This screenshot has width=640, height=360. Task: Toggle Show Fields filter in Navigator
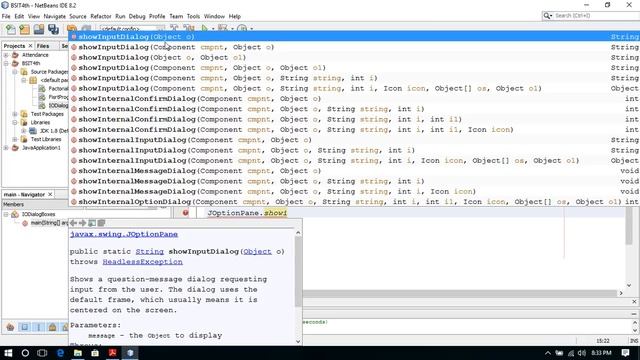click(x=24, y=327)
